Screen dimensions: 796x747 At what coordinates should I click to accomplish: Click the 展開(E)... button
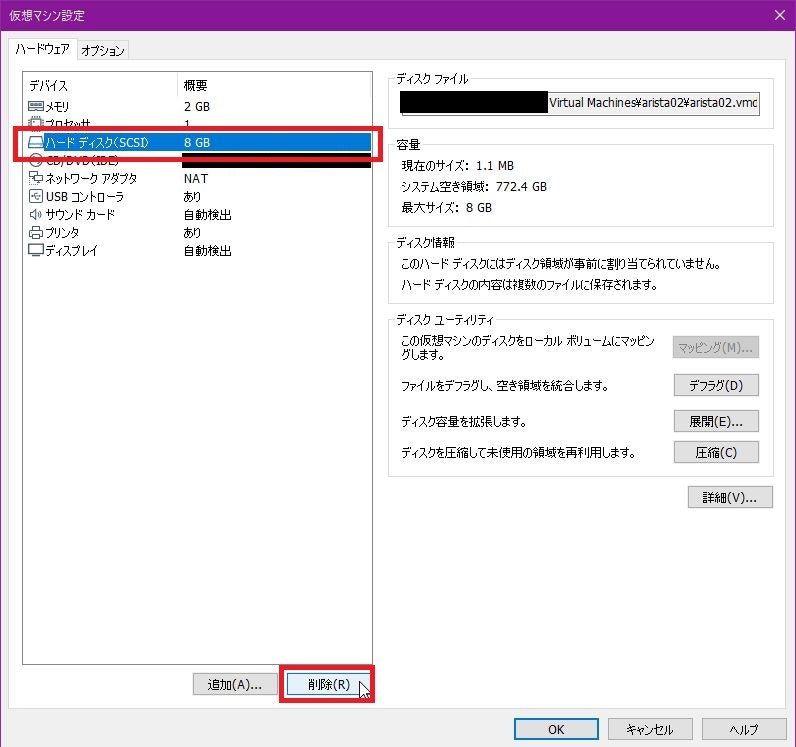click(716, 421)
